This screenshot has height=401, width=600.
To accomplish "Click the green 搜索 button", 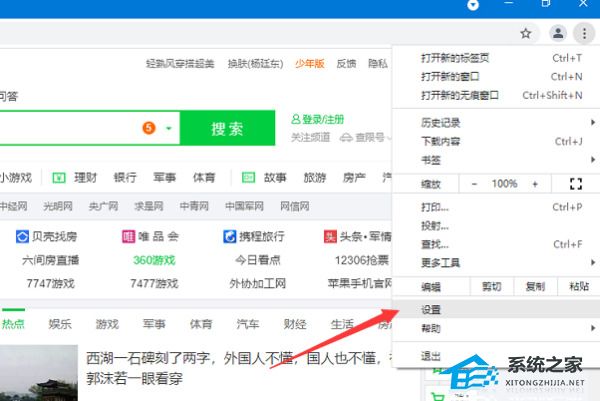I will pyautogui.click(x=227, y=128).
